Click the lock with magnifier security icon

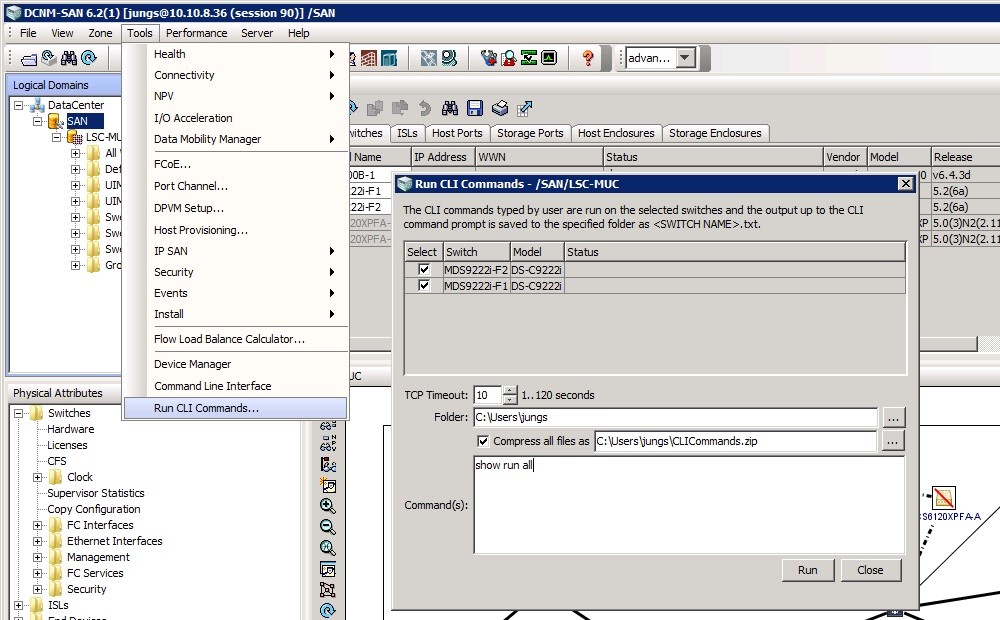tap(508, 59)
